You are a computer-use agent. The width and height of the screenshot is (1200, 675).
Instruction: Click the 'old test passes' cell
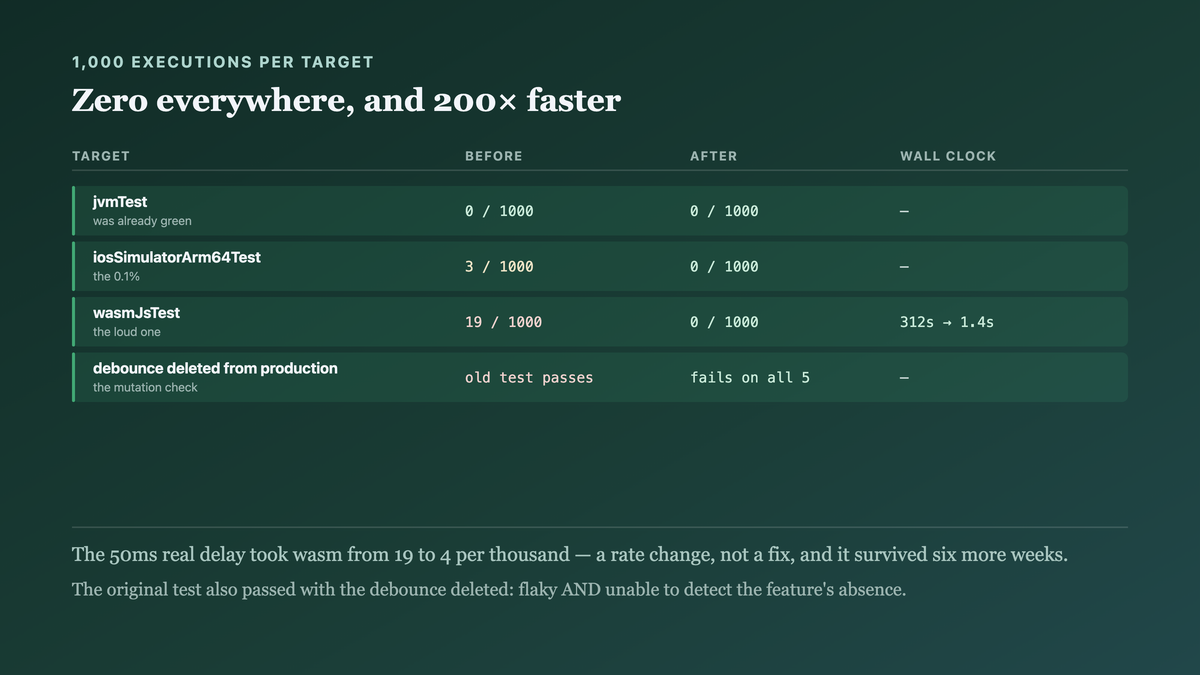pos(529,378)
